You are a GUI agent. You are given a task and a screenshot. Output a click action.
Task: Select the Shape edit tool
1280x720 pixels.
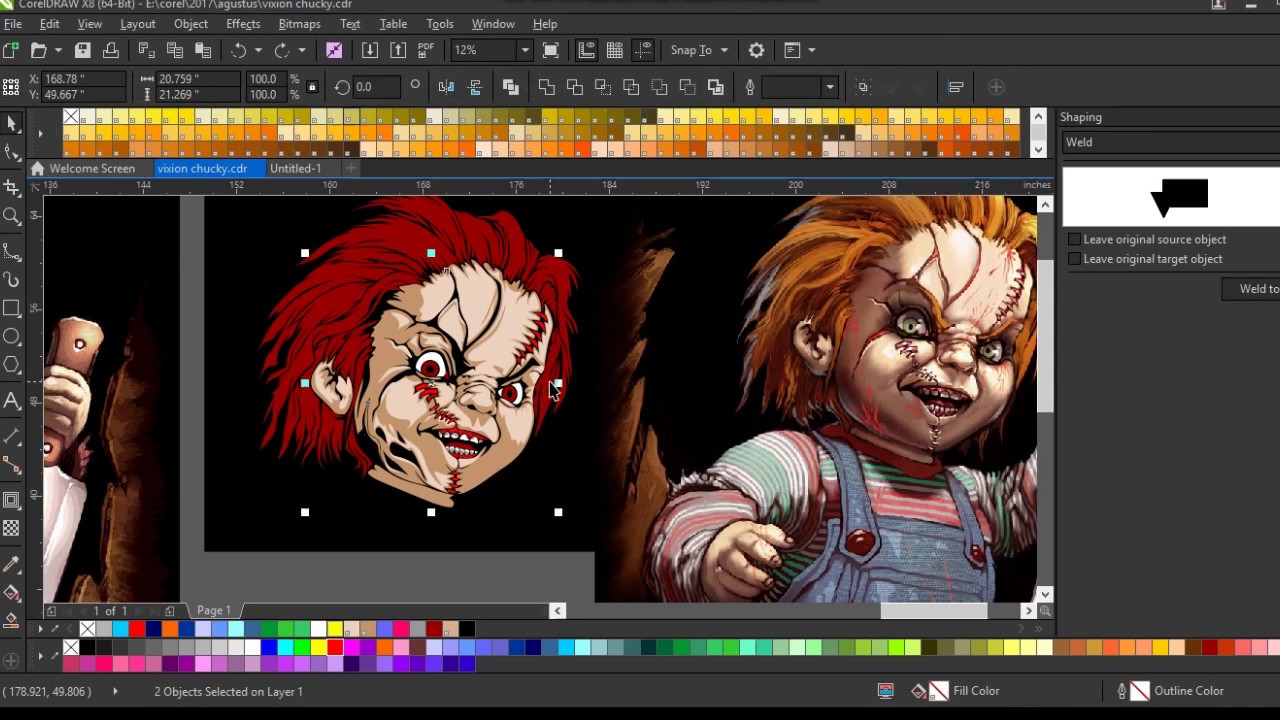click(12, 152)
